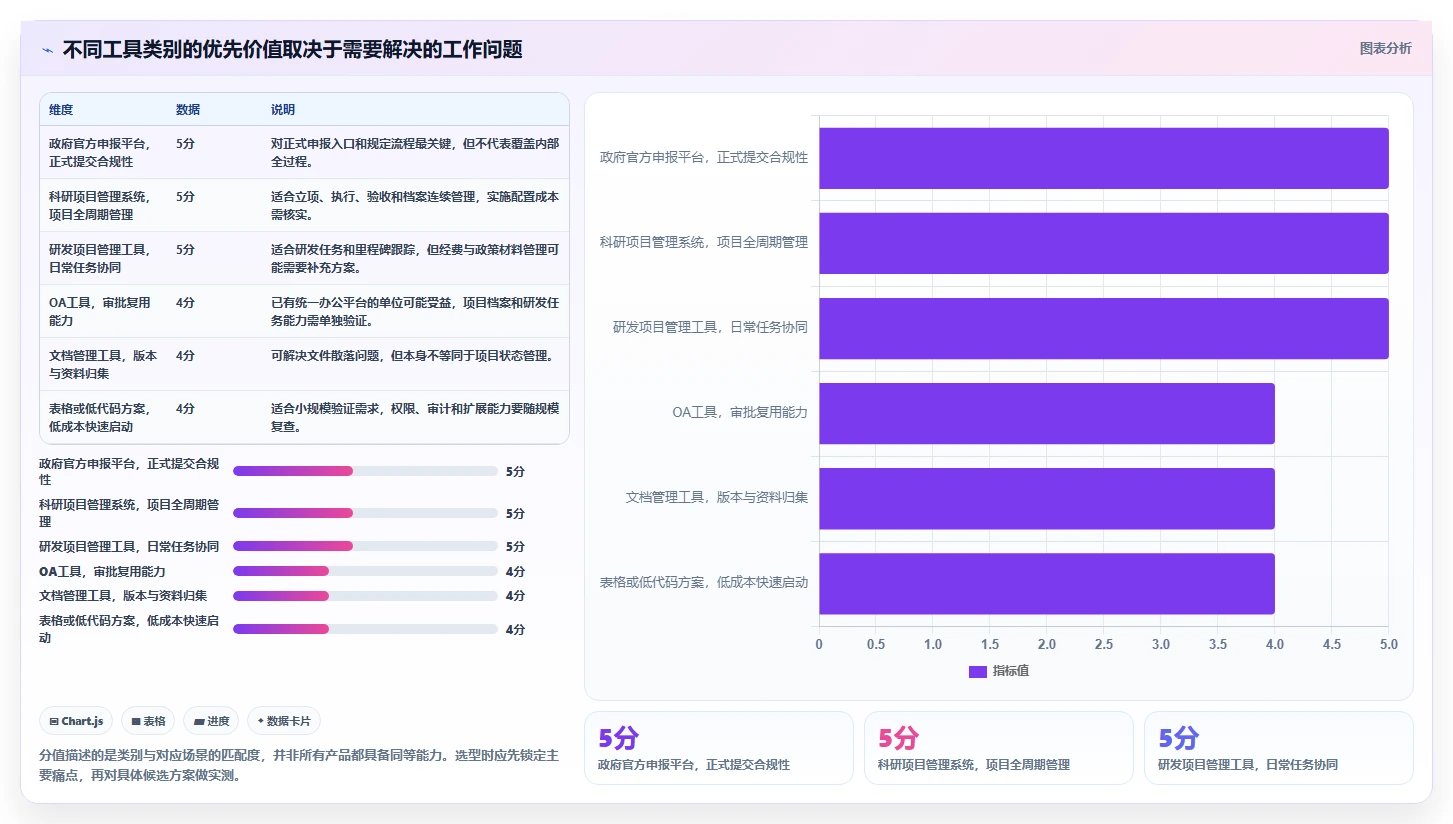The width and height of the screenshot is (1453, 824).
Task: Click the 5分 value in the 科研项目管理系统 table row
Action: (x=185, y=196)
